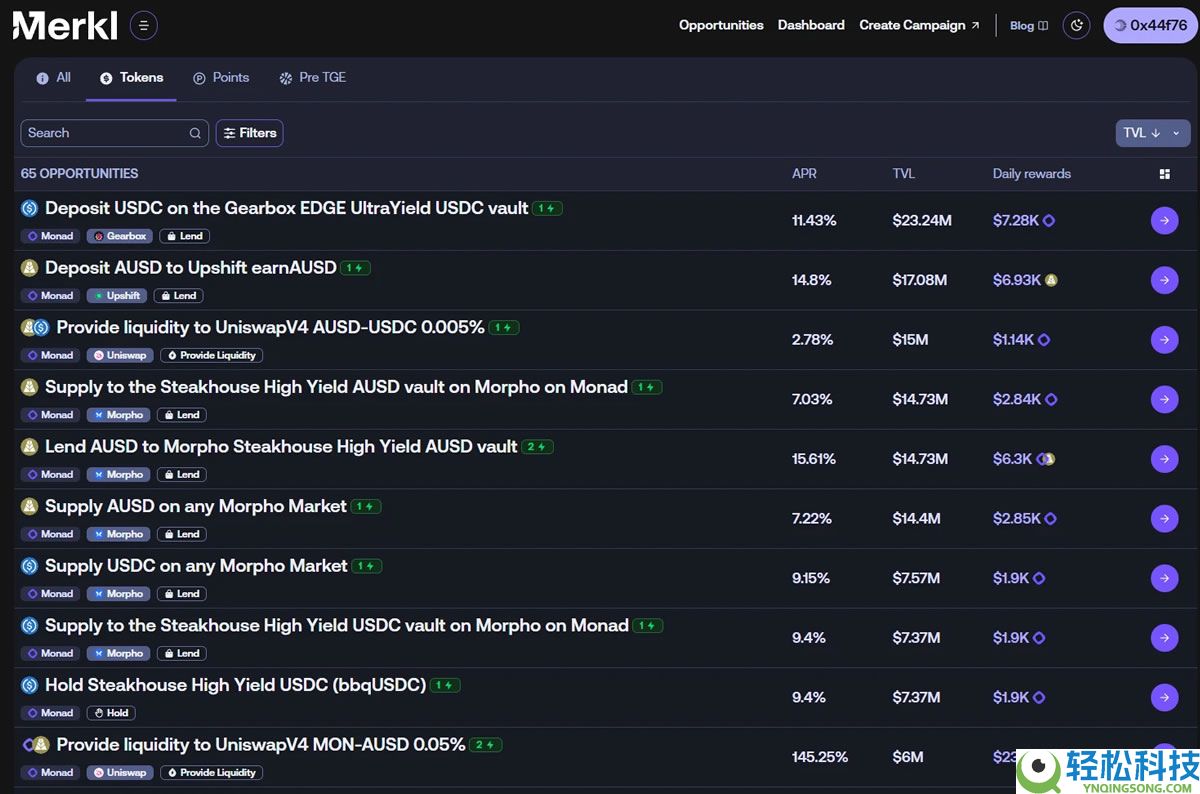Sort by APR column header
Viewport: 1200px width, 794px height.
(804, 174)
